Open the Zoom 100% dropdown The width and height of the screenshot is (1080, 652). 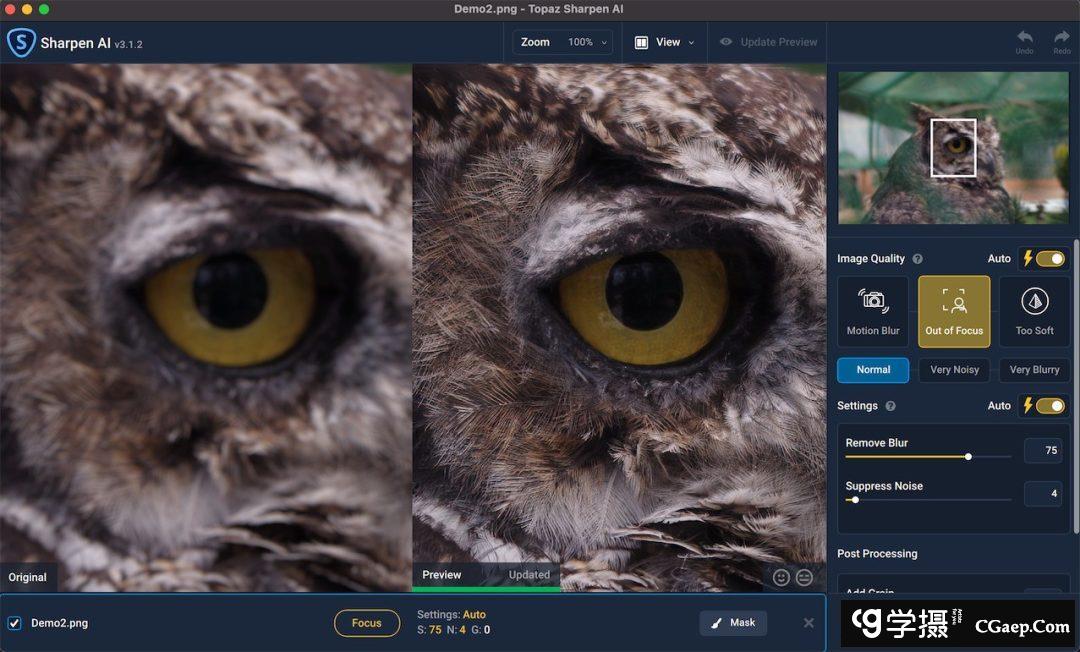click(563, 42)
